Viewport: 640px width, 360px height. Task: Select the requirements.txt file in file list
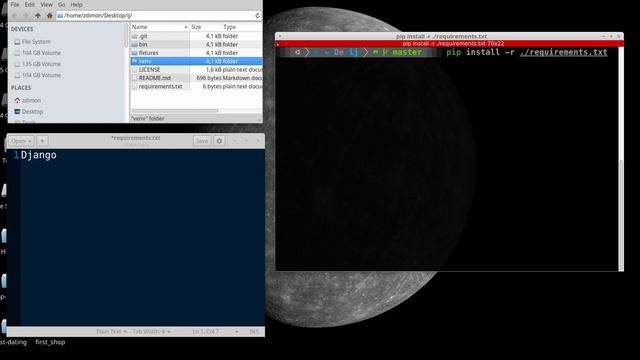tap(196, 87)
